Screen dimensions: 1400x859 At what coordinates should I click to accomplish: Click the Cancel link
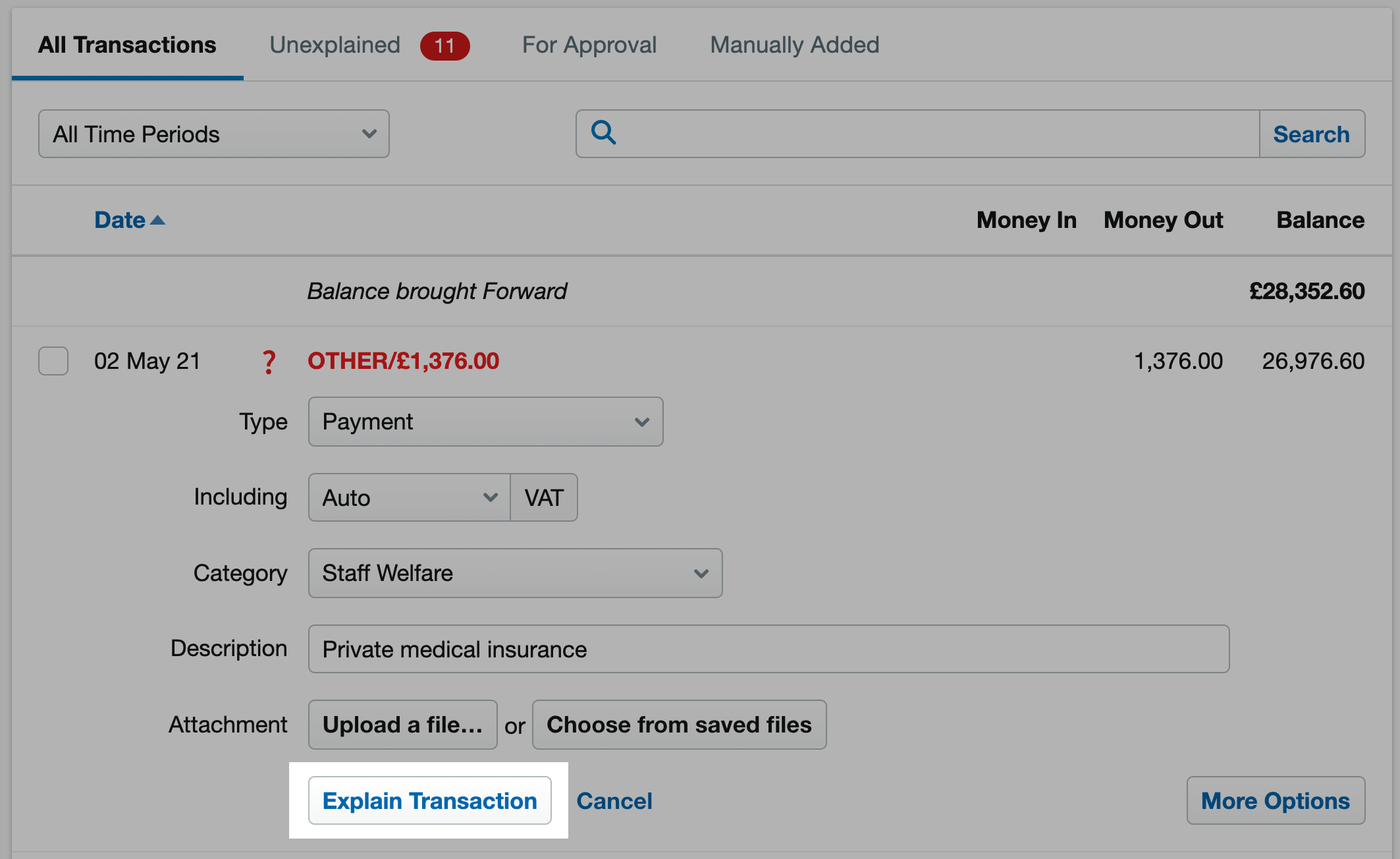point(614,801)
